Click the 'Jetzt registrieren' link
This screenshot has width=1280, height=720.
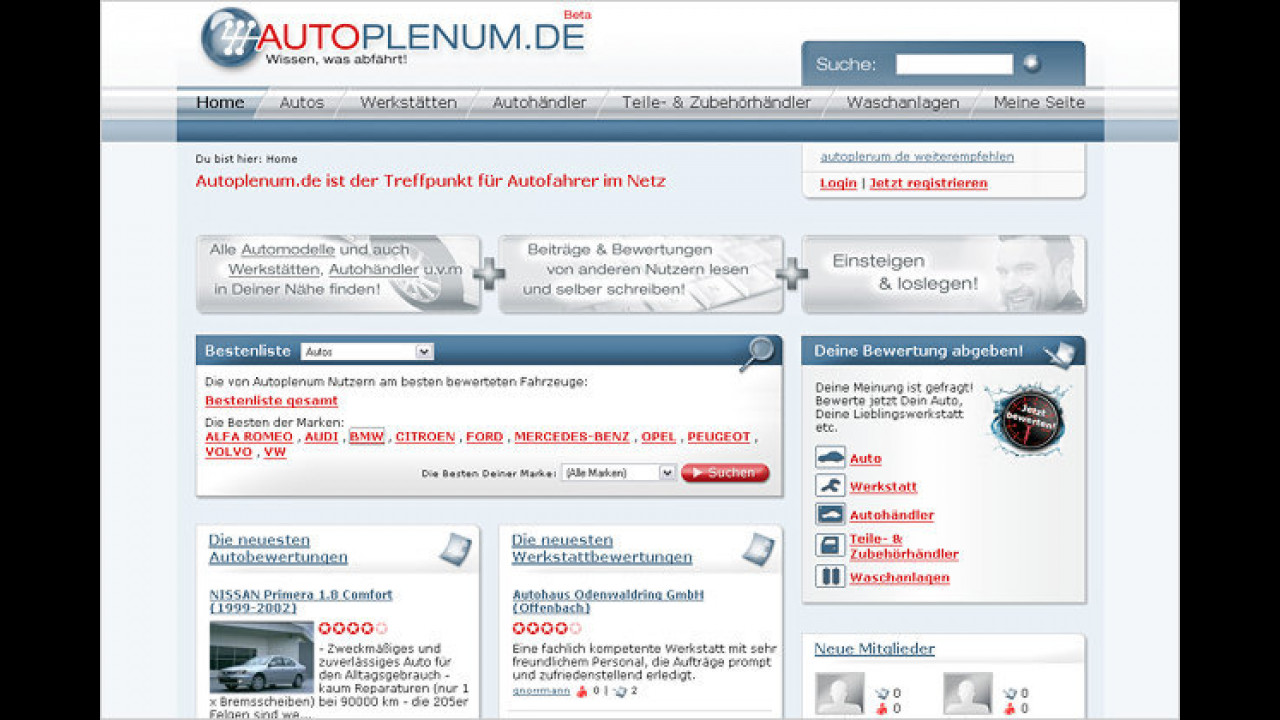pyautogui.click(x=929, y=183)
